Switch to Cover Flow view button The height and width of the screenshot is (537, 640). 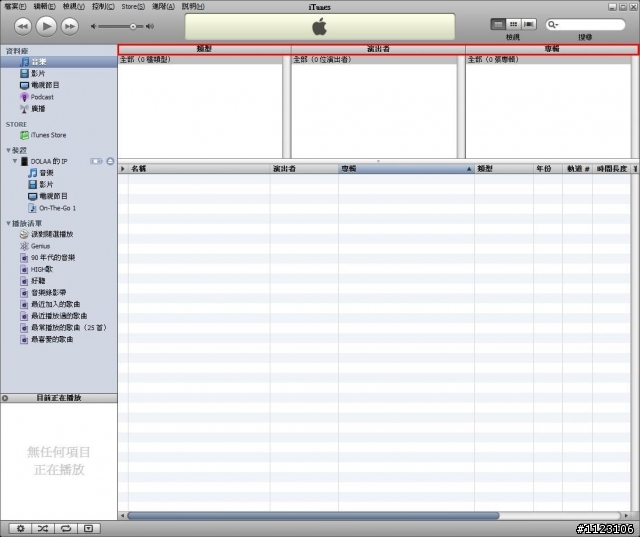tap(529, 24)
